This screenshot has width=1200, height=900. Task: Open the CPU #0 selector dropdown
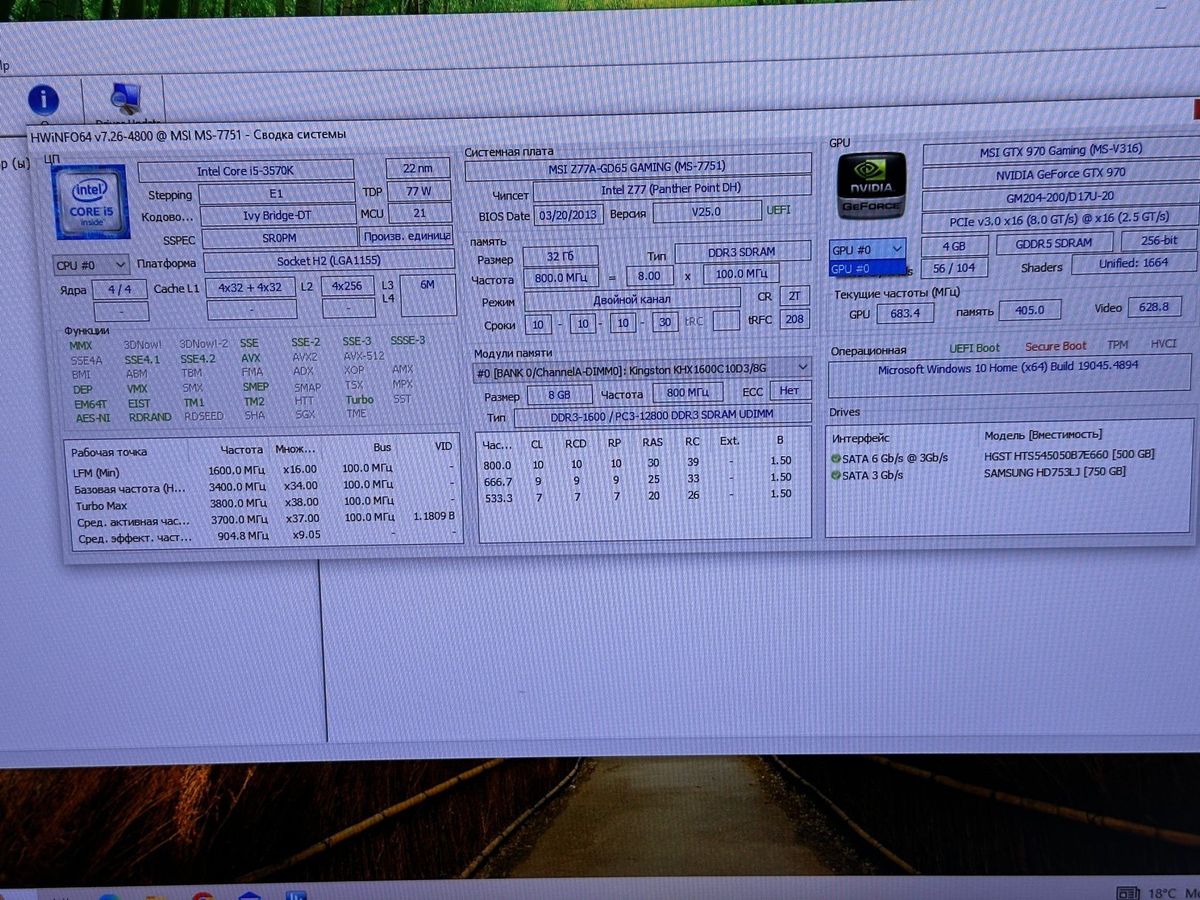coord(91,265)
